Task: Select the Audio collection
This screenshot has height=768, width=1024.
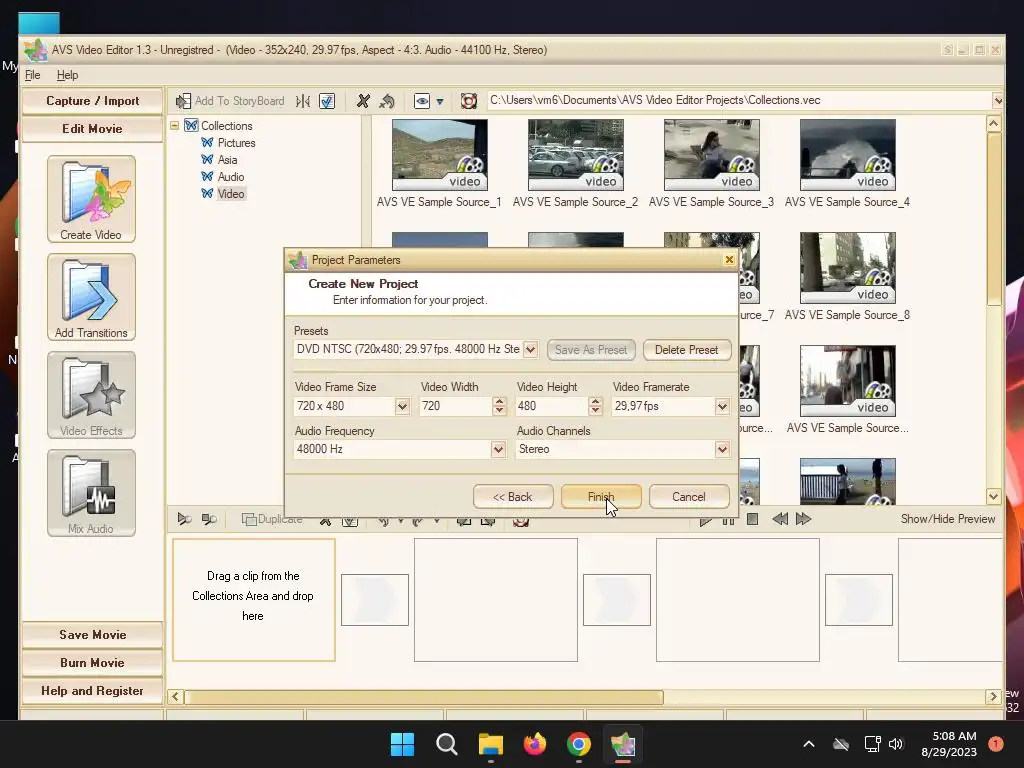Action: click(x=231, y=176)
